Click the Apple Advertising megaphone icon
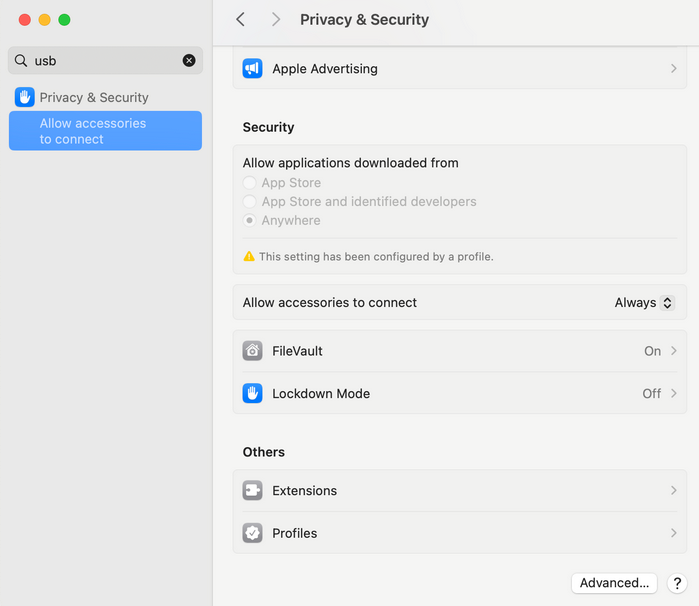699x606 pixels. (x=252, y=69)
